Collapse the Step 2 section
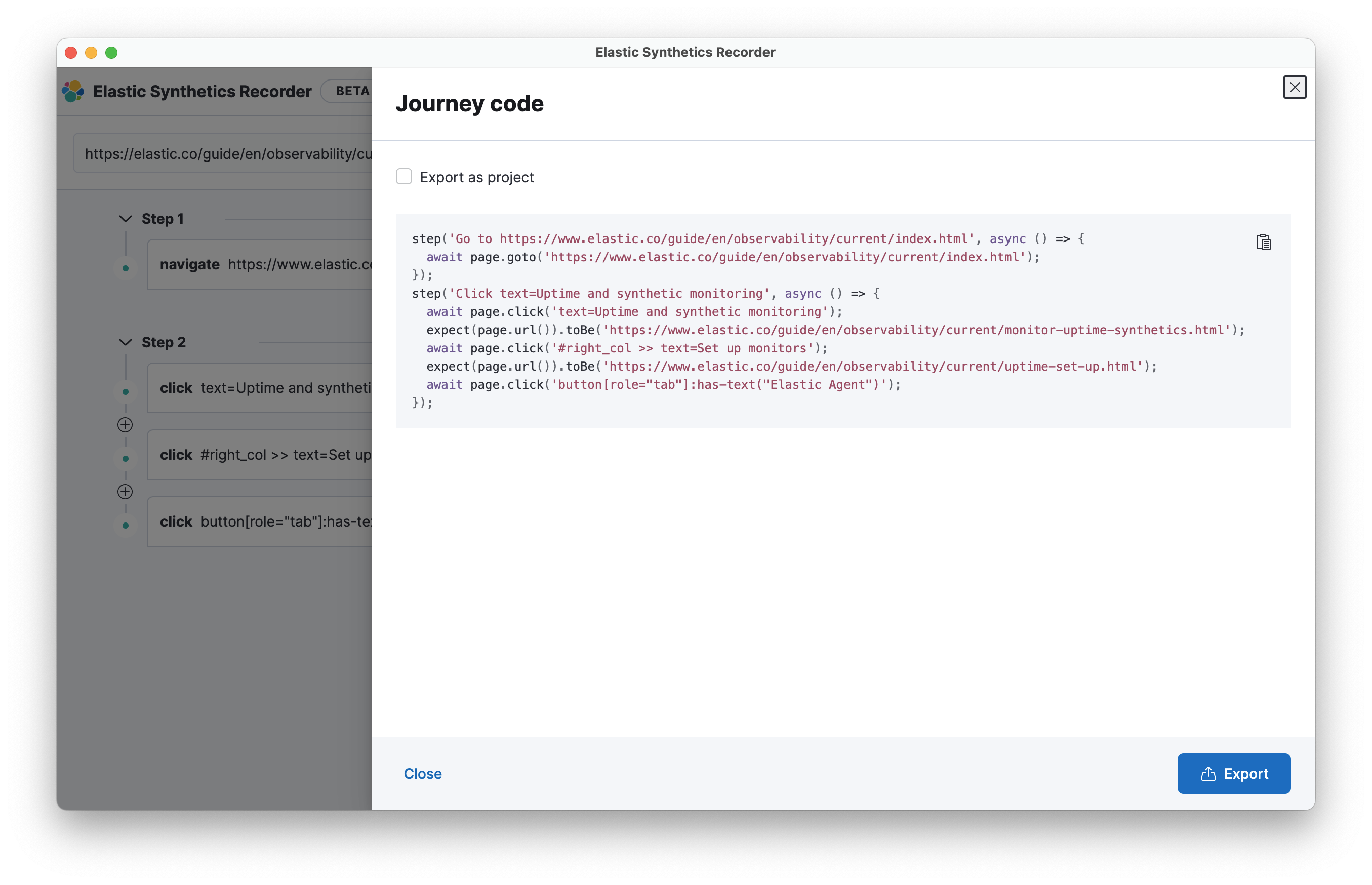The width and height of the screenshot is (1372, 885). coord(126,342)
